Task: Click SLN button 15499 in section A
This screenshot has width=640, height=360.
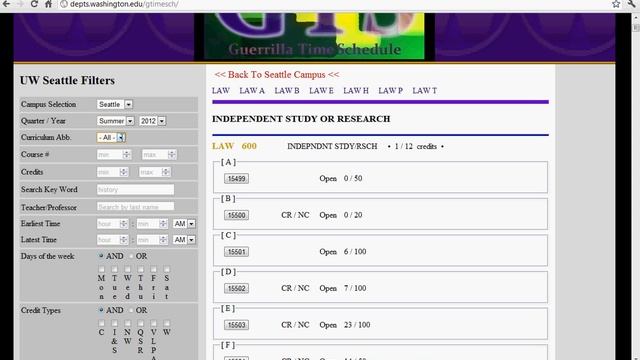Action: [x=236, y=178]
